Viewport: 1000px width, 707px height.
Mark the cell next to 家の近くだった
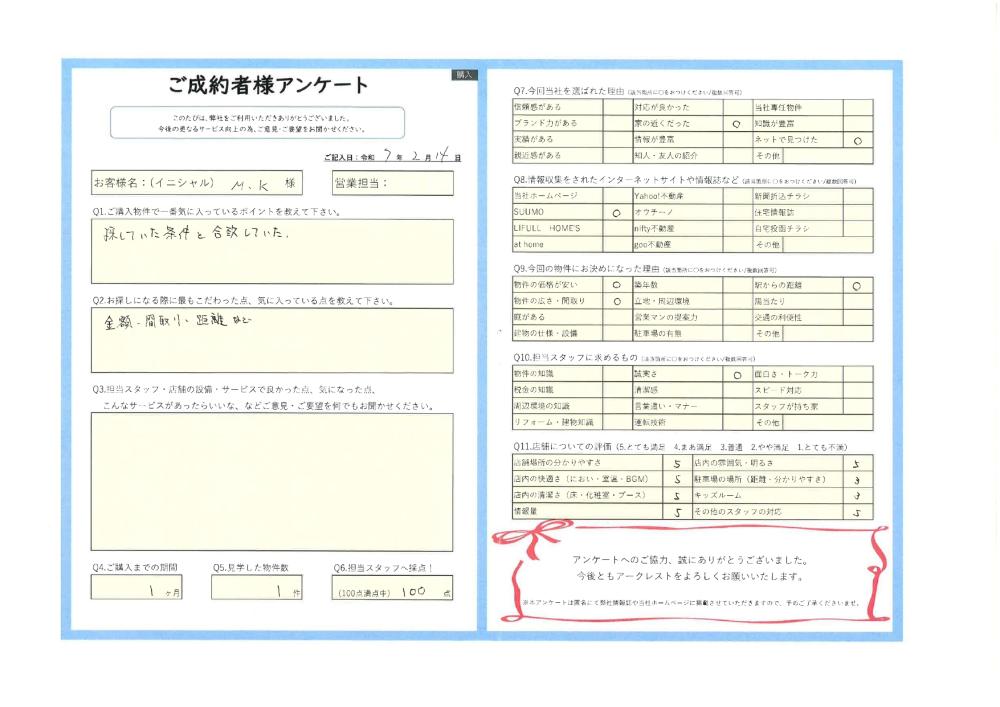(737, 124)
